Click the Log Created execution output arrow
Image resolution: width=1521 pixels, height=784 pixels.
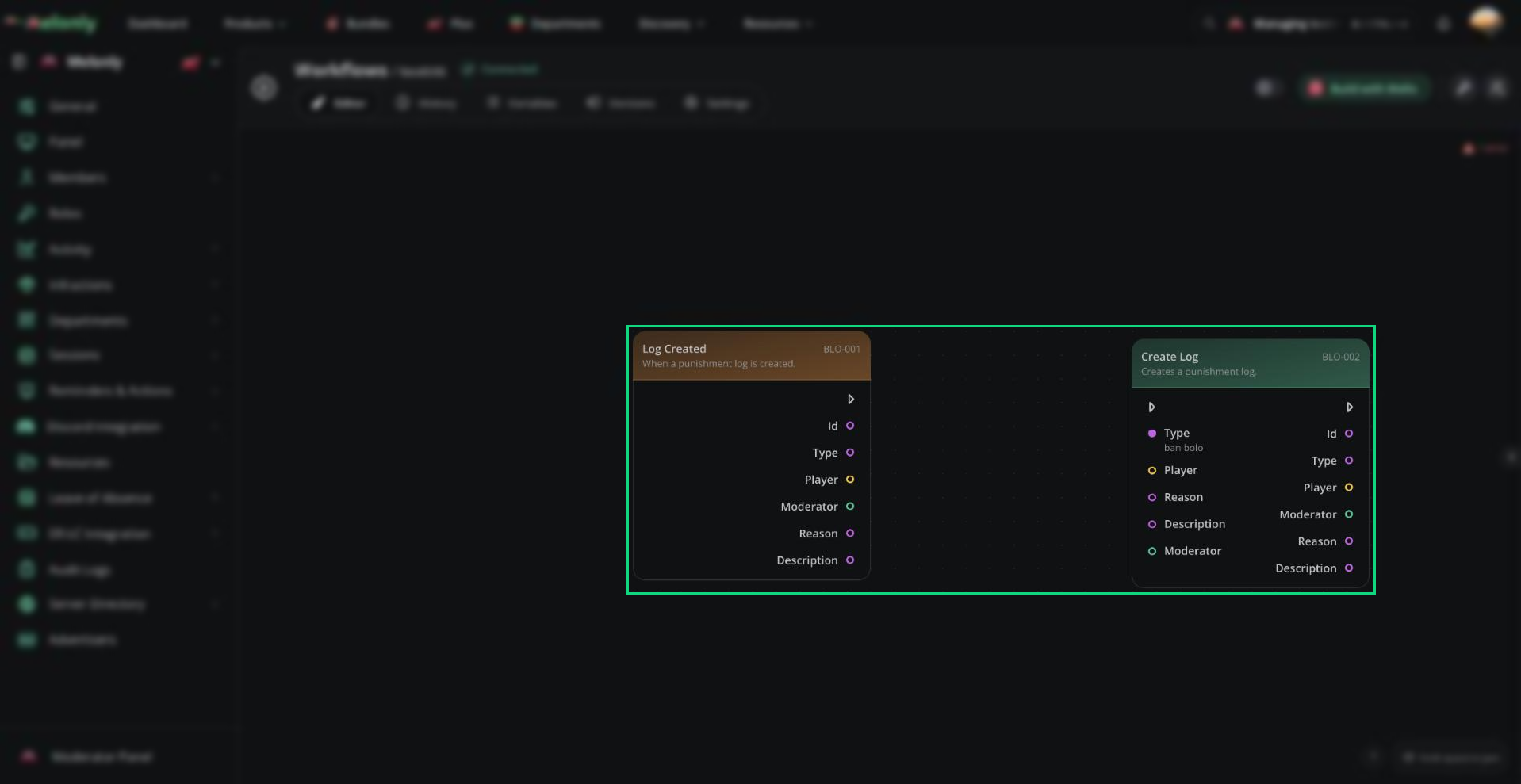pos(850,400)
